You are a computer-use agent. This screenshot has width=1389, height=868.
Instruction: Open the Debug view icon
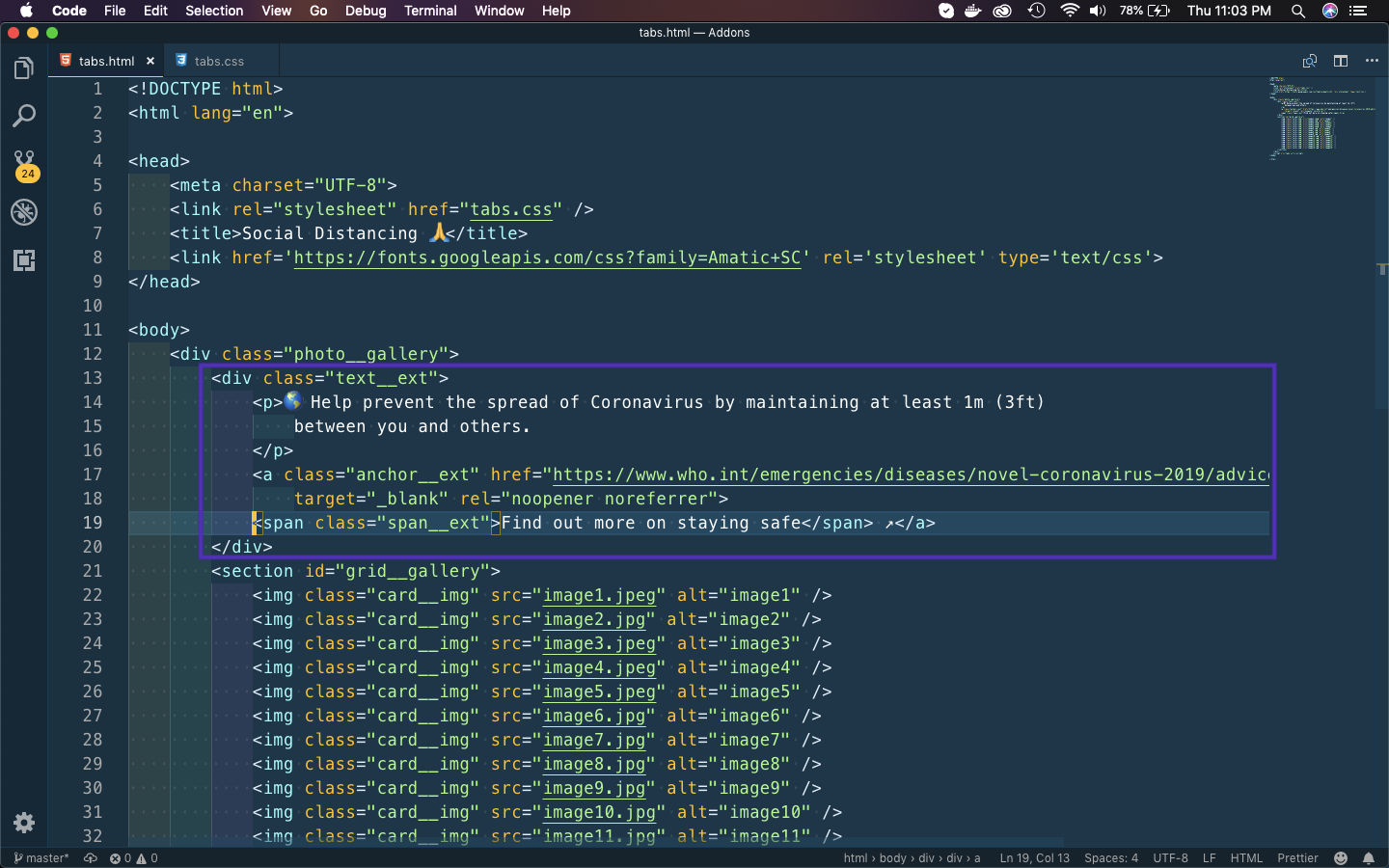click(x=24, y=212)
